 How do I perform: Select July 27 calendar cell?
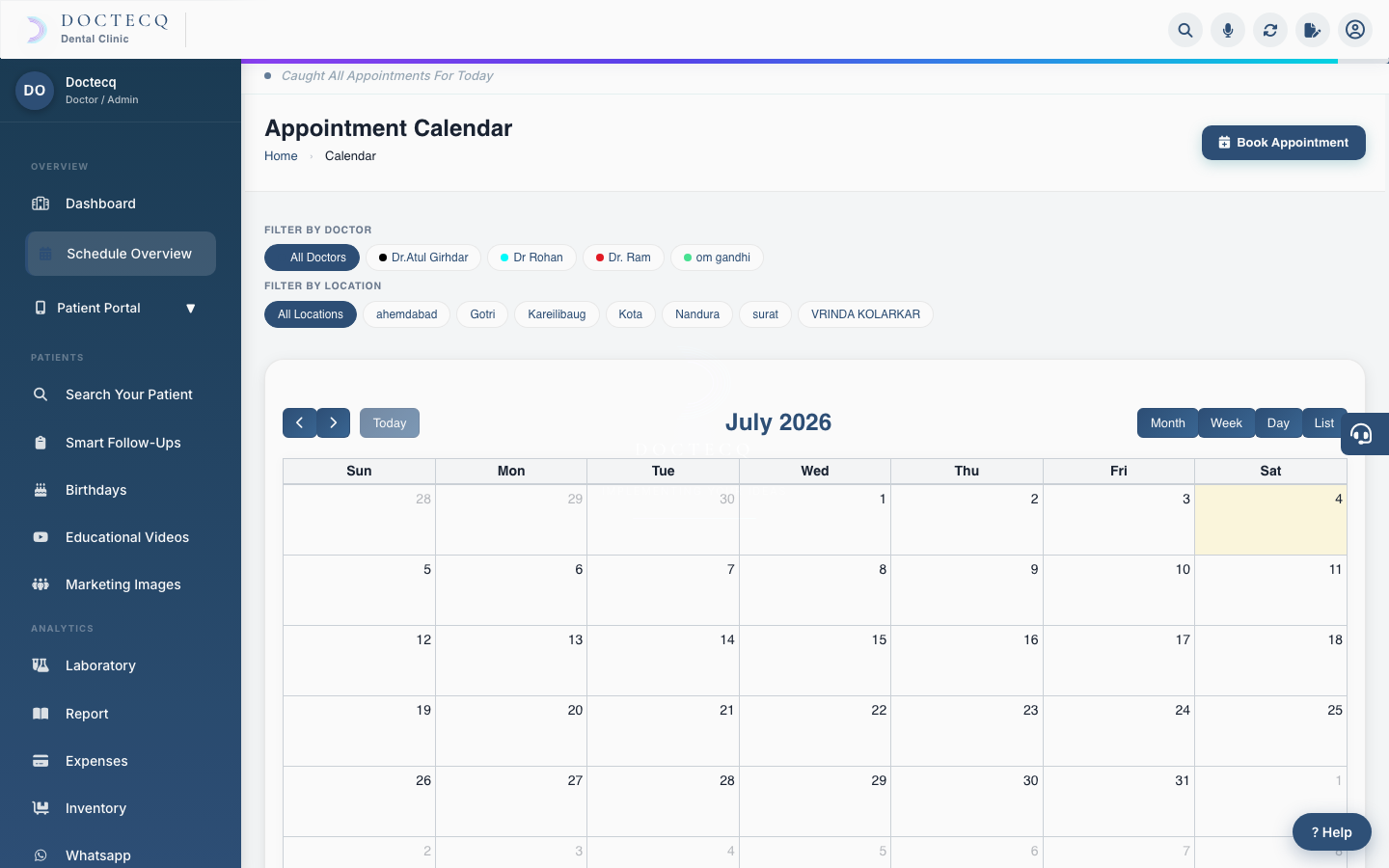coord(511,801)
